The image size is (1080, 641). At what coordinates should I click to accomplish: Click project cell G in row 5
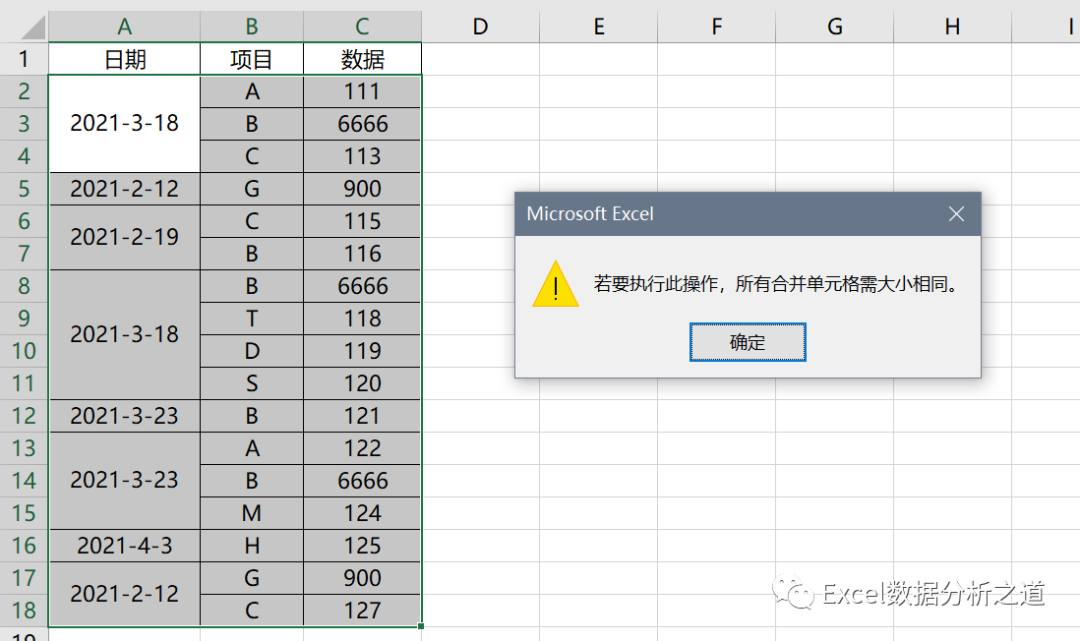coord(251,189)
